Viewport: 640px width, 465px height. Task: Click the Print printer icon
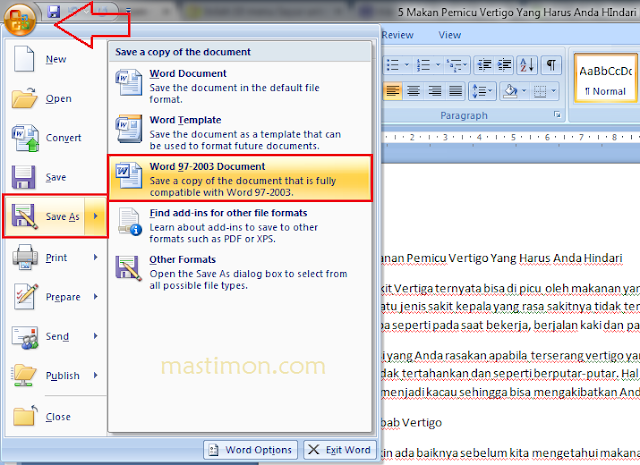click(x=25, y=257)
